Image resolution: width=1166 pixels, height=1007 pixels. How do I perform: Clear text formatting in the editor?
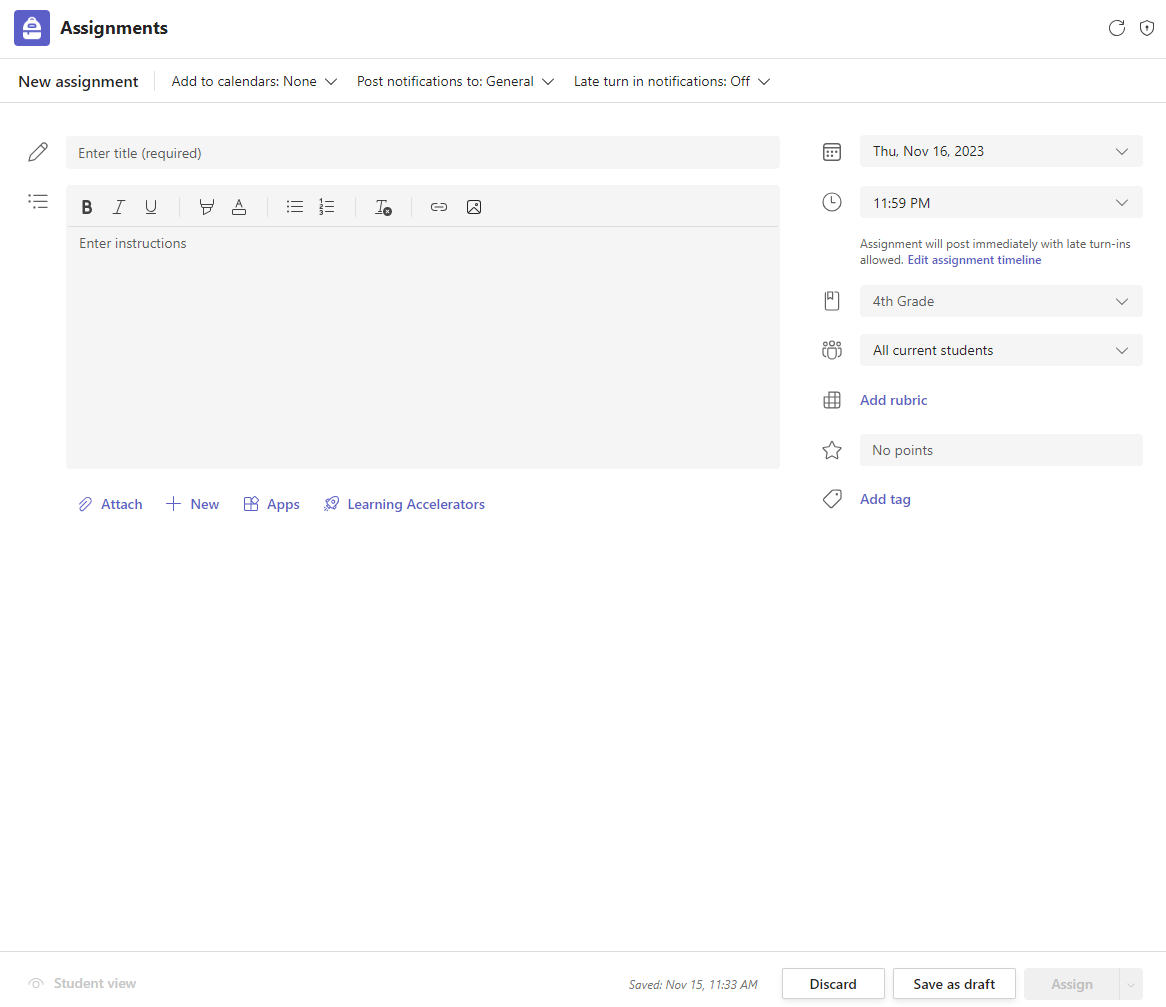coord(383,207)
